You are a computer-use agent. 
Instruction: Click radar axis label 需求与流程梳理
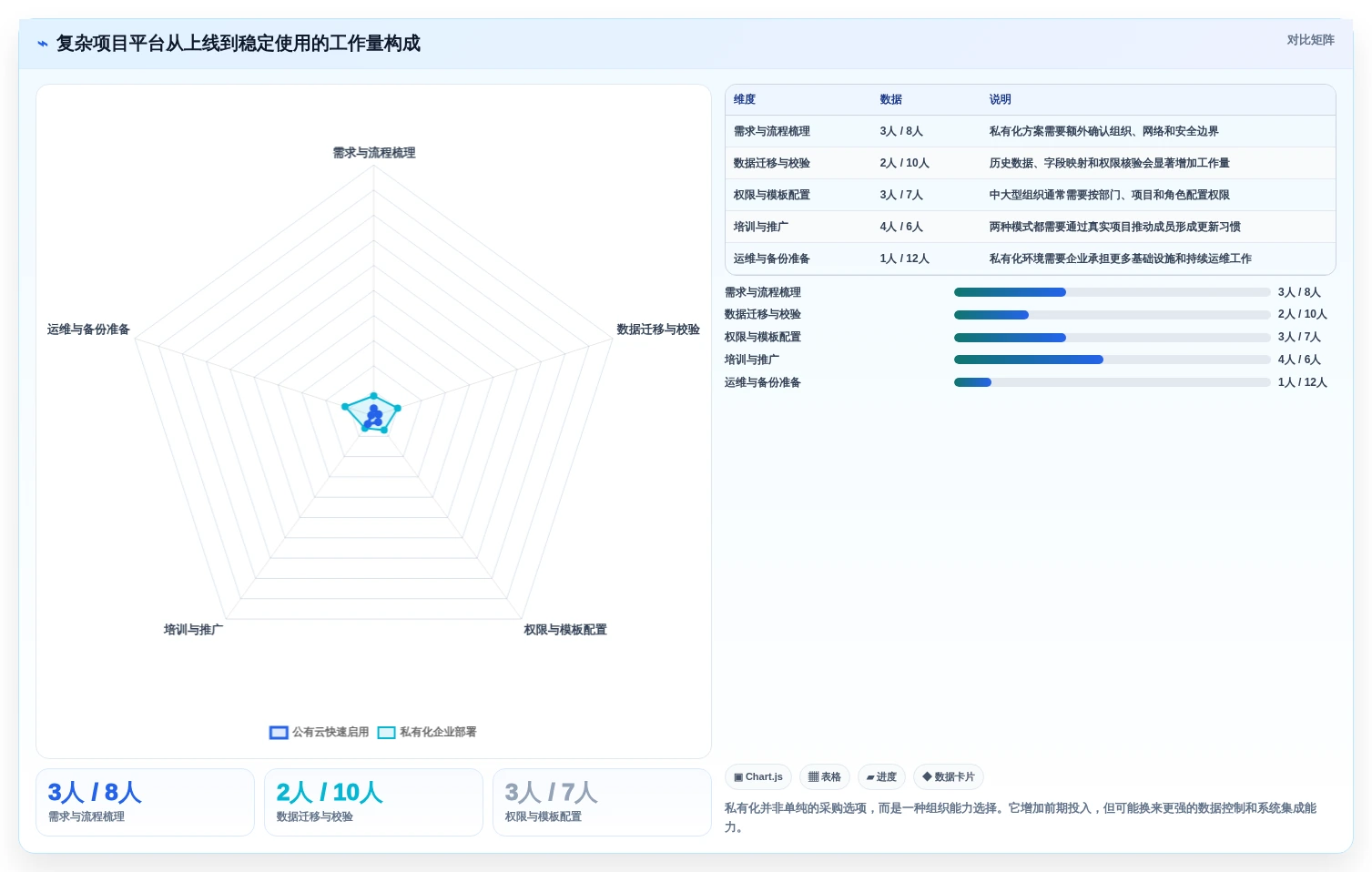[x=374, y=153]
